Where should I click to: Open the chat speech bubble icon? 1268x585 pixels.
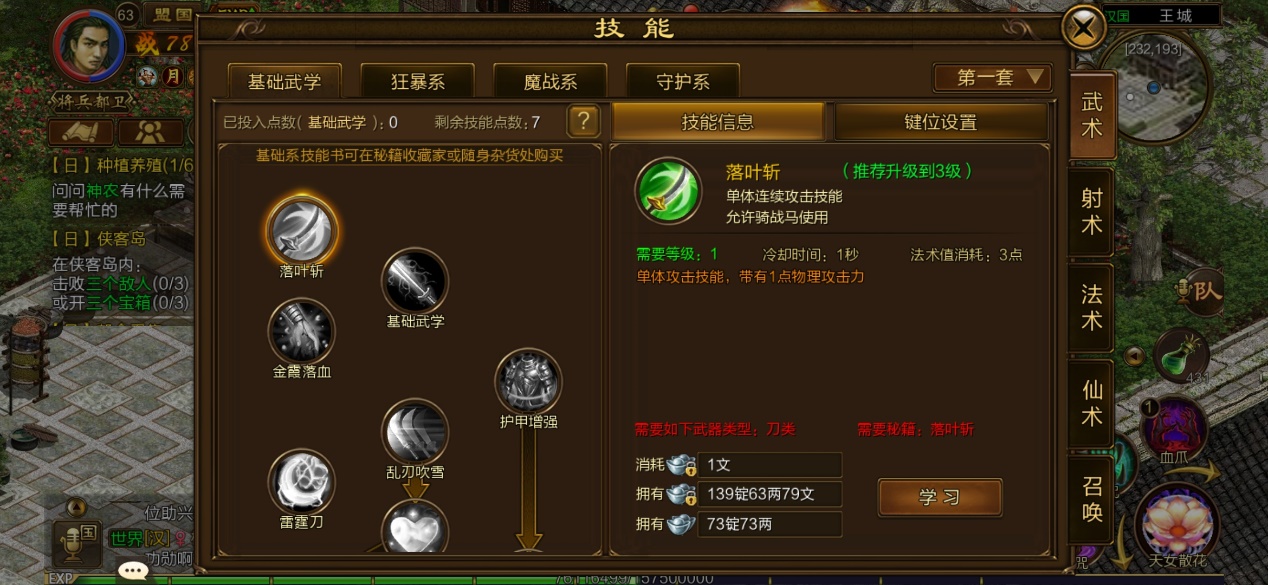pos(134,571)
